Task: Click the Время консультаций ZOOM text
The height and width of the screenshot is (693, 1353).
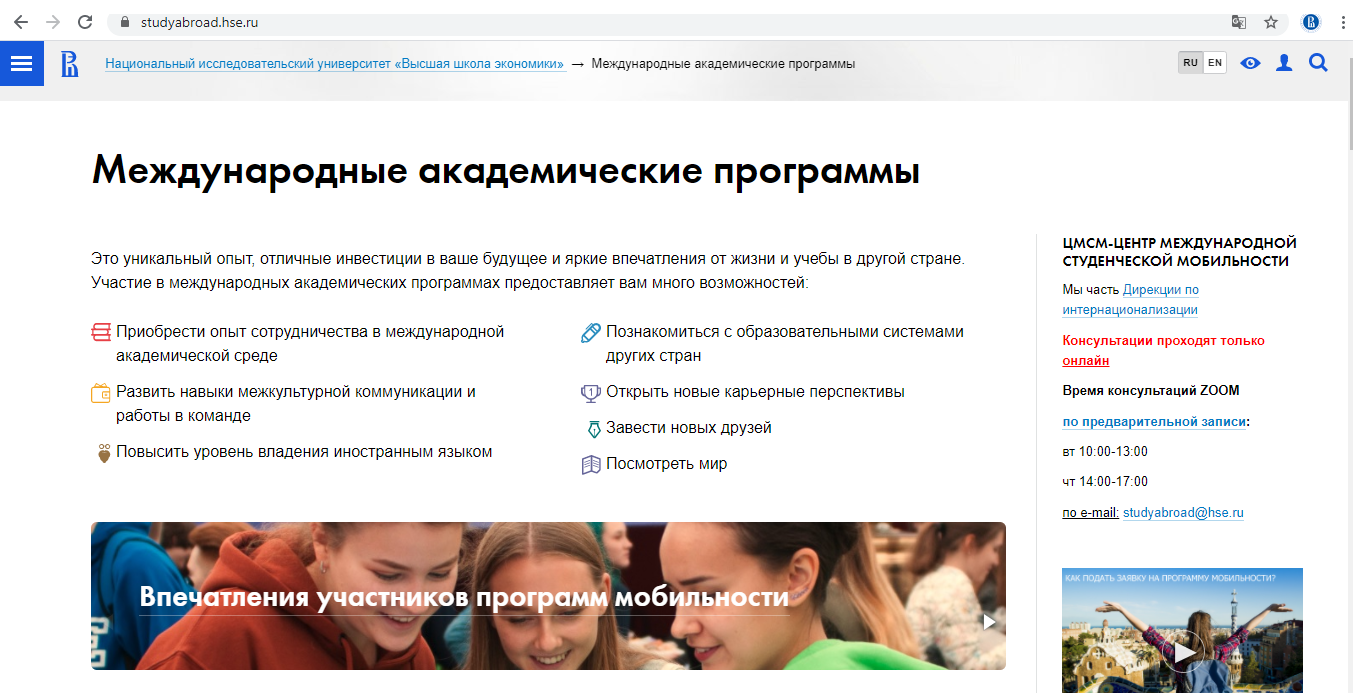Action: pos(1151,391)
